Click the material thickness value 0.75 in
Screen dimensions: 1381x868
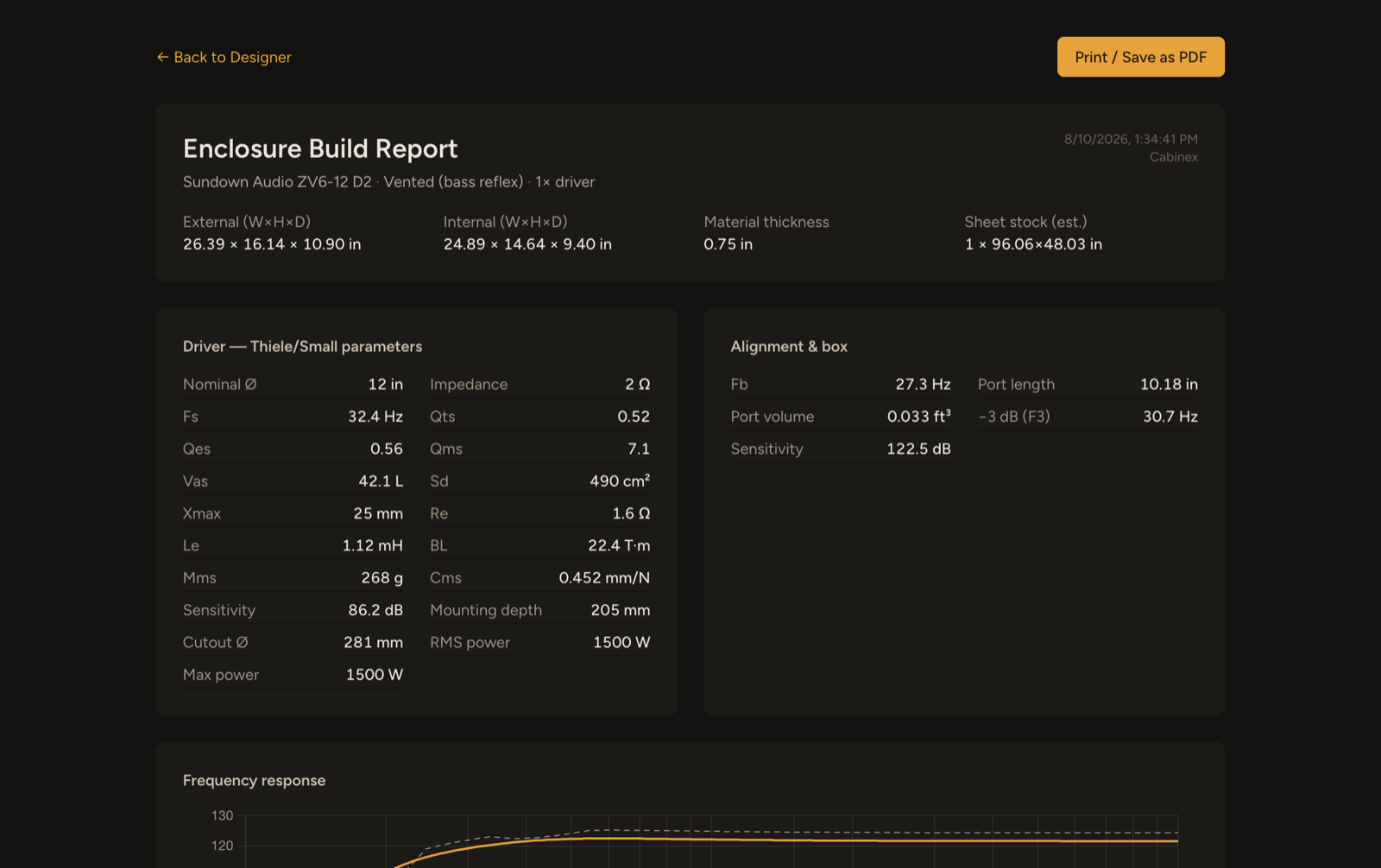[728, 244]
